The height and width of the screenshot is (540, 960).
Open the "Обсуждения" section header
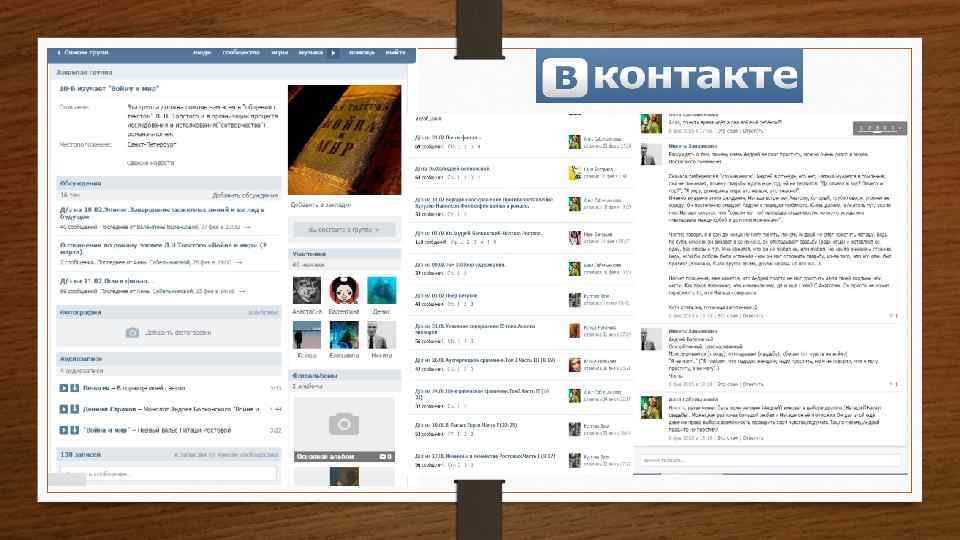[x=168, y=183]
